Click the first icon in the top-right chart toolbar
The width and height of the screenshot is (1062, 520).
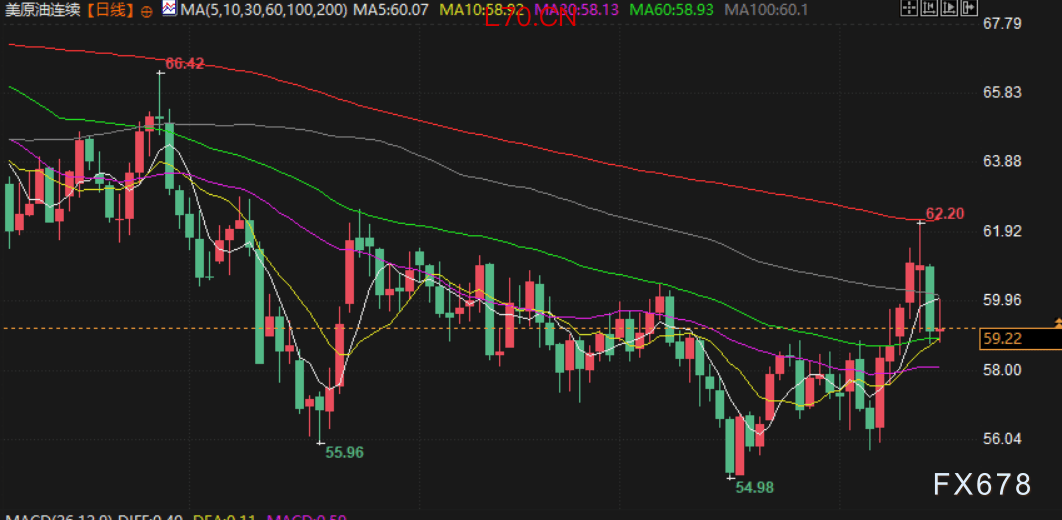tap(907, 9)
